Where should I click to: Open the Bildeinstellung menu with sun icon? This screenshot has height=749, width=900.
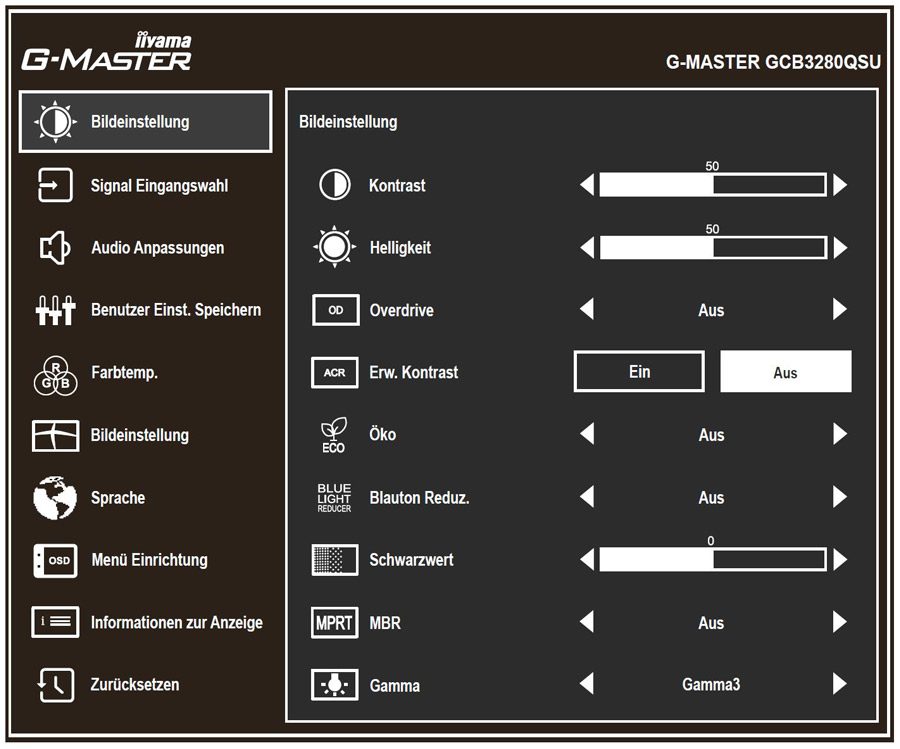(146, 122)
